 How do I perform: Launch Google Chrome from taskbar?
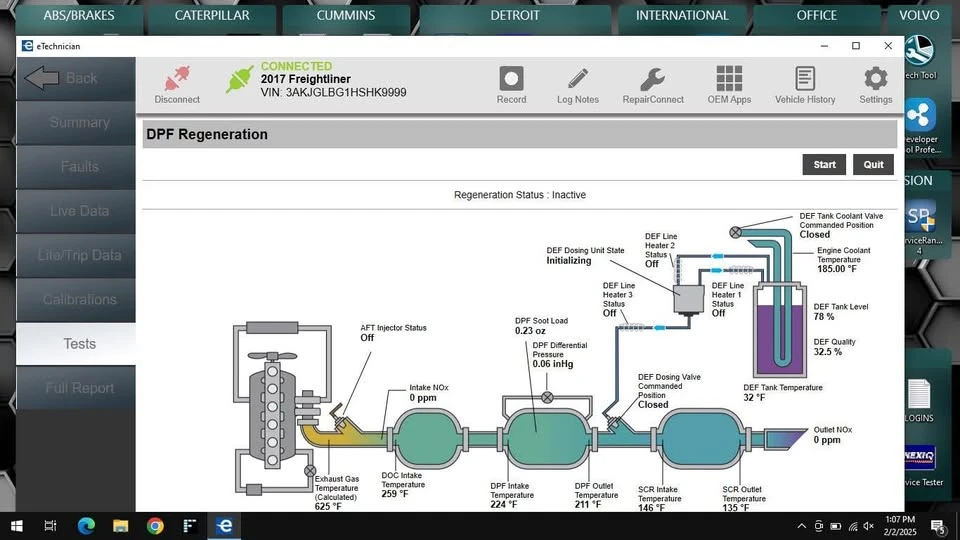156,526
